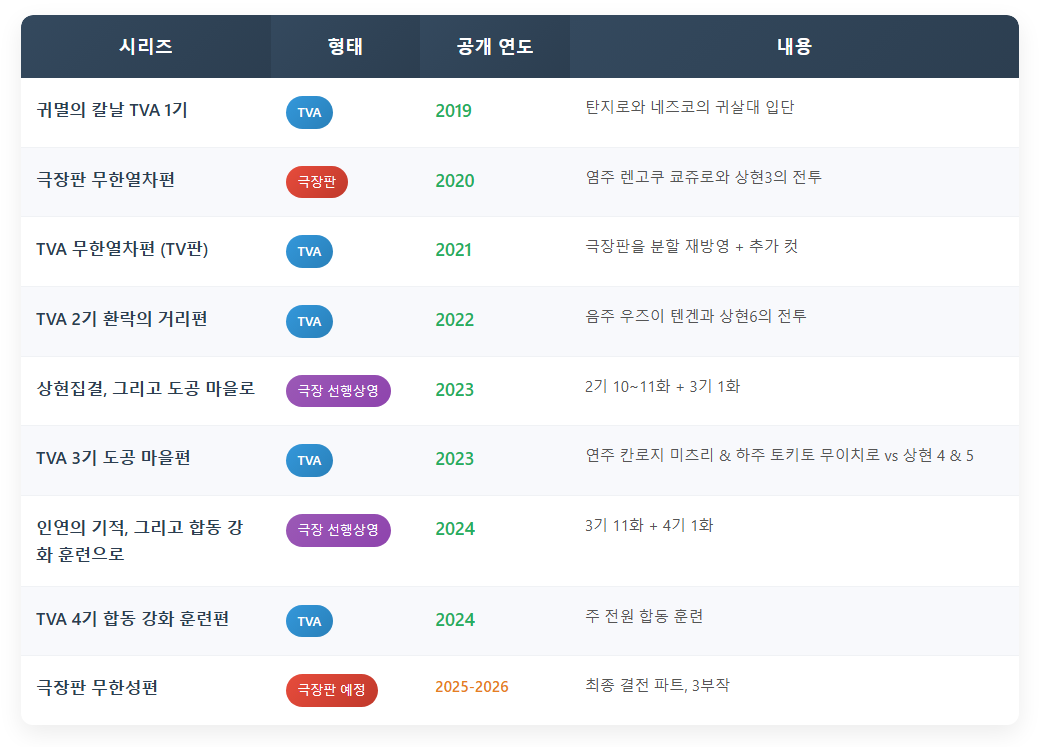1039x747 pixels.
Task: Click the TVA badge for 3기 도공 마을편
Action: pyautogui.click(x=309, y=460)
